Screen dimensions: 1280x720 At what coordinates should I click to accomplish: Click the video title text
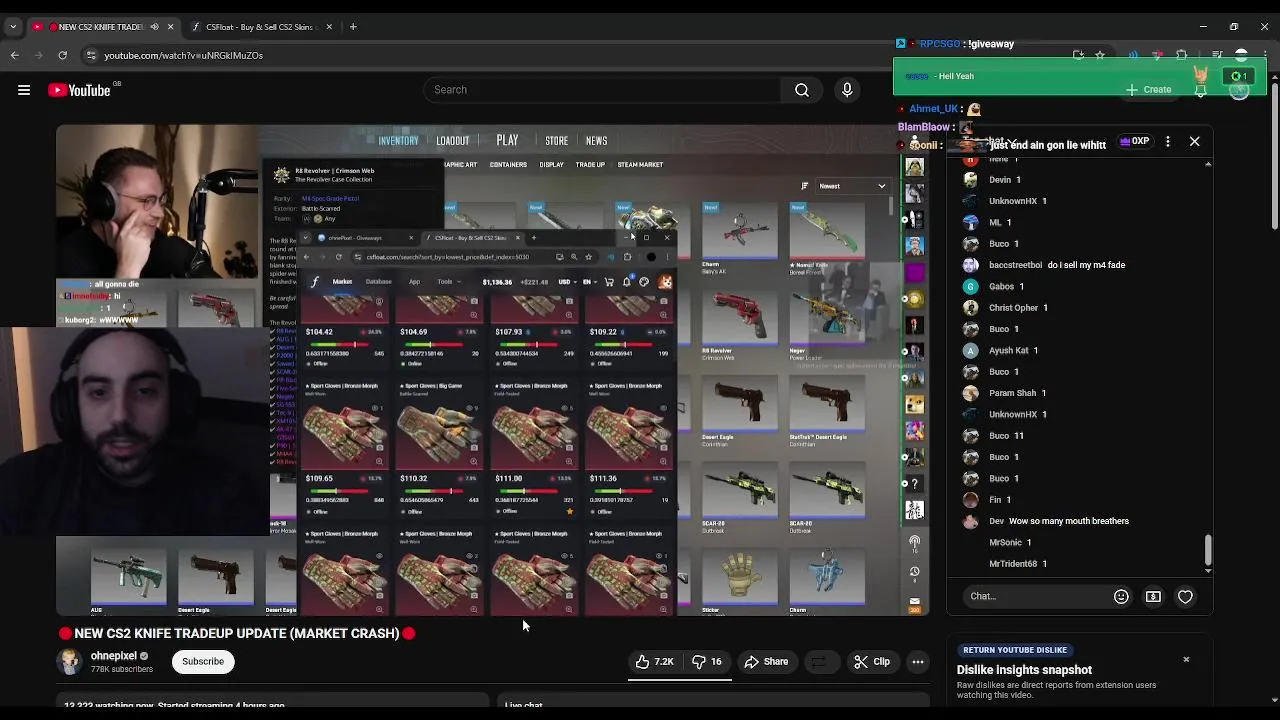pyautogui.click(x=236, y=633)
